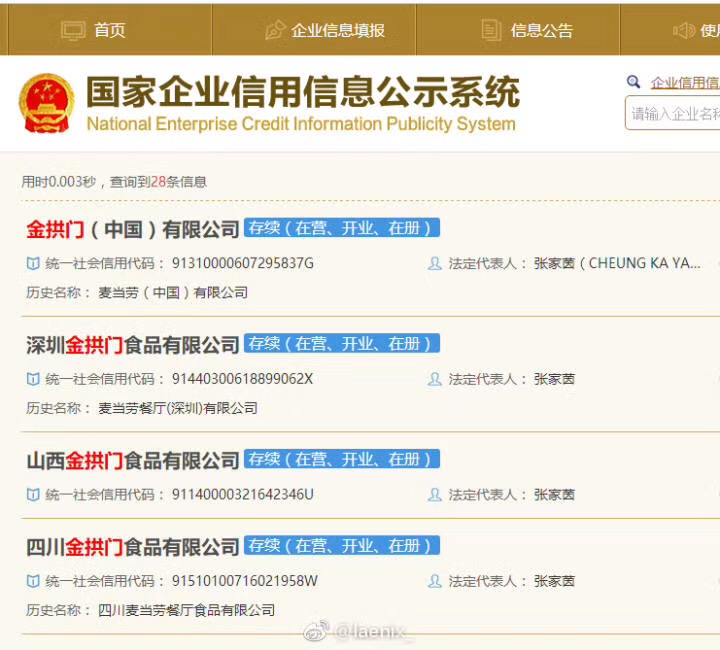Open the 企业信用信息 search link

(685, 83)
